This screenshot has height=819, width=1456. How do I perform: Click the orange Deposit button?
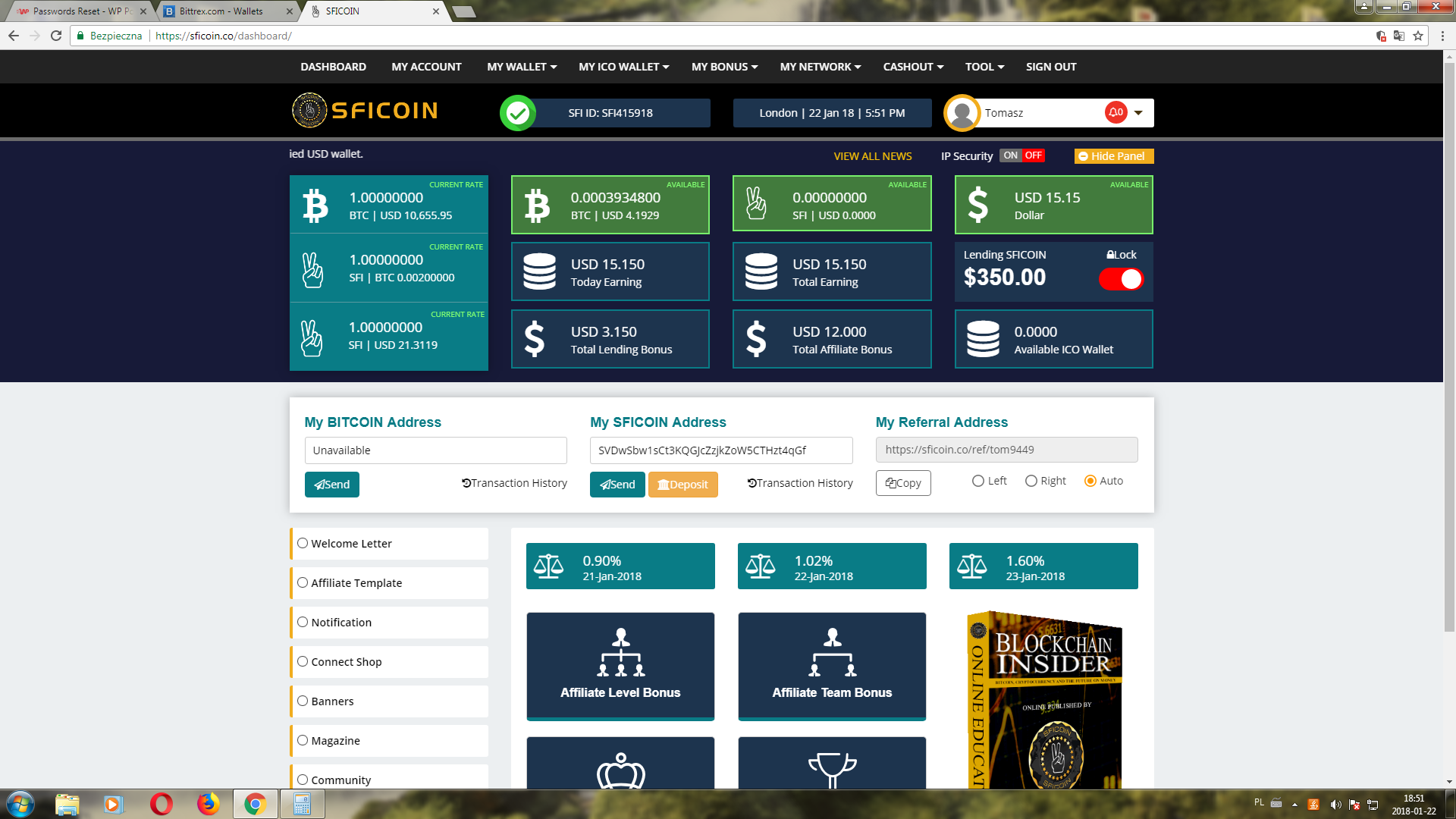click(x=682, y=485)
